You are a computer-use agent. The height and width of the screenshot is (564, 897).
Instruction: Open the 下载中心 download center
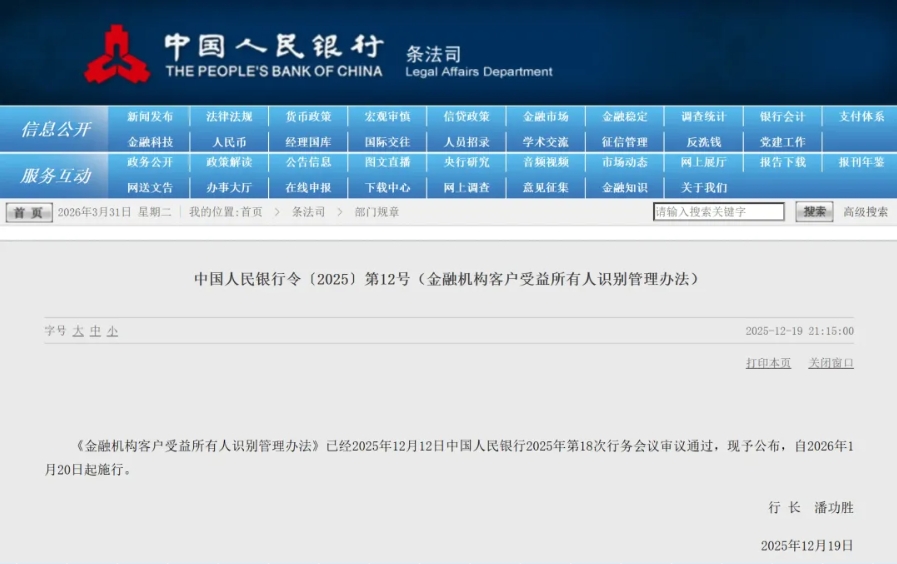click(387, 187)
